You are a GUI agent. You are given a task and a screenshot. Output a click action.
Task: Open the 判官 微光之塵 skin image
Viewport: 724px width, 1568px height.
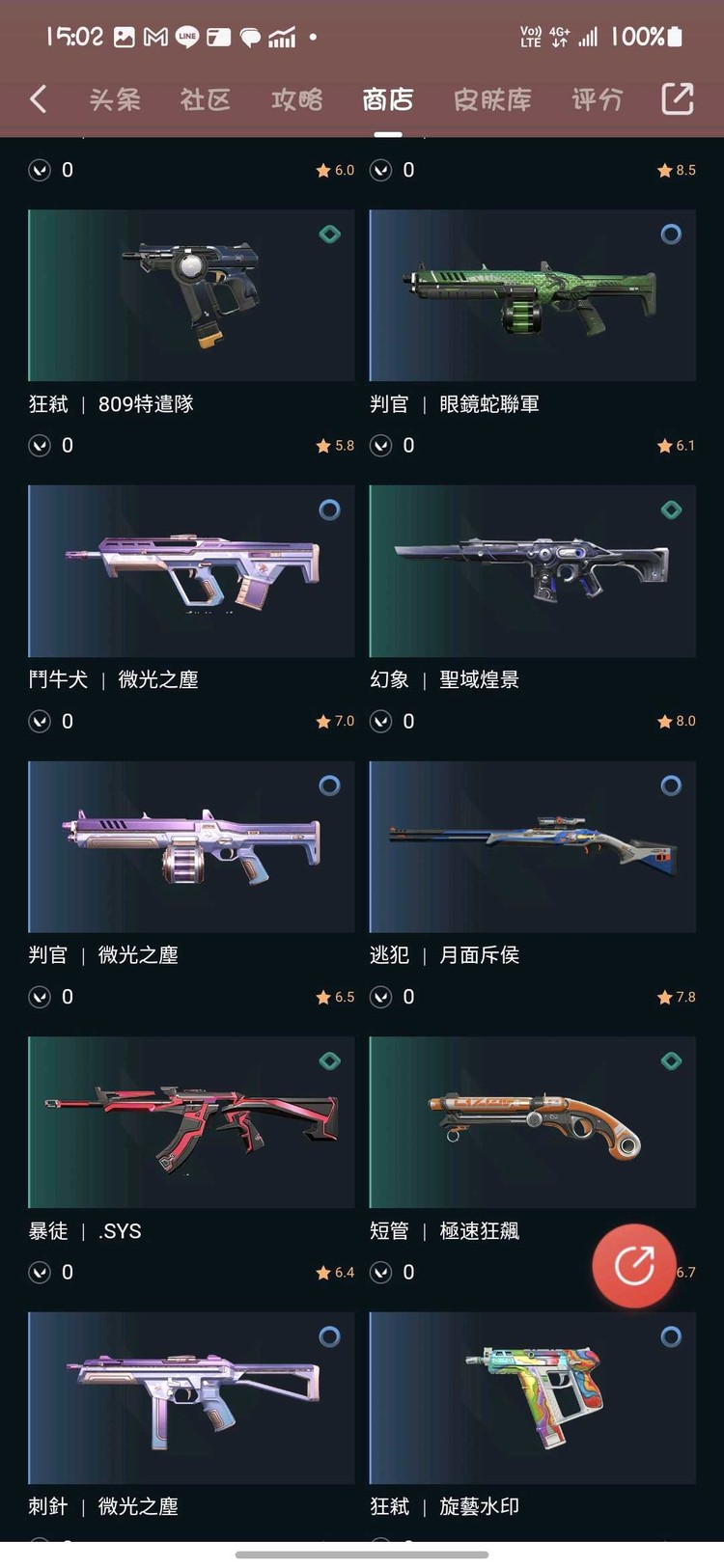[x=191, y=846]
